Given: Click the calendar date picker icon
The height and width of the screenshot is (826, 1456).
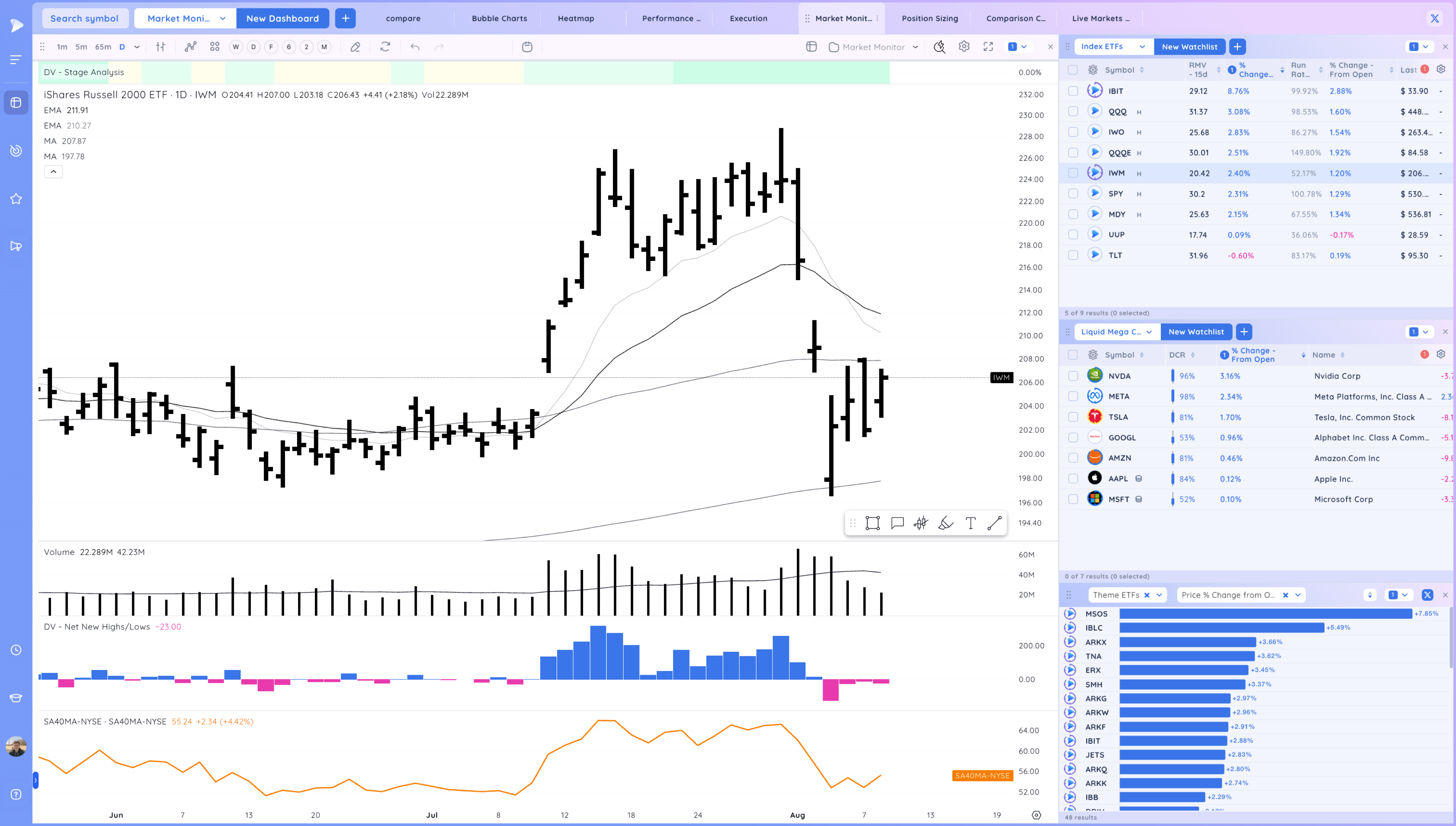Looking at the screenshot, I should point(527,47).
